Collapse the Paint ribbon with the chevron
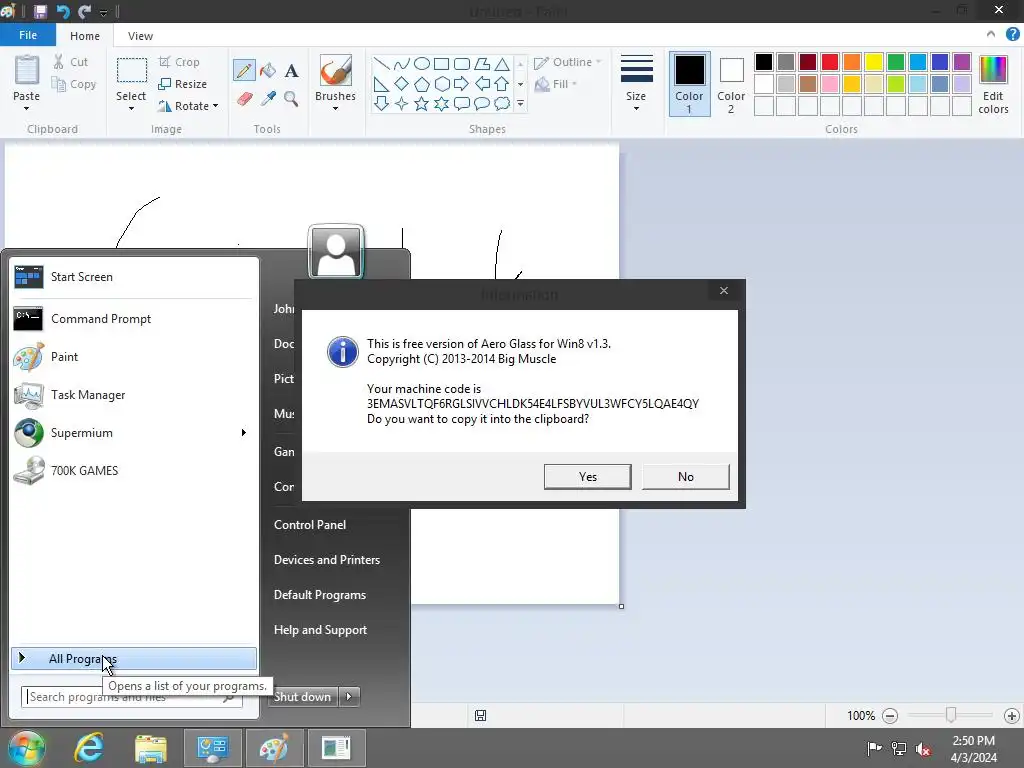1024x768 pixels. (991, 34)
